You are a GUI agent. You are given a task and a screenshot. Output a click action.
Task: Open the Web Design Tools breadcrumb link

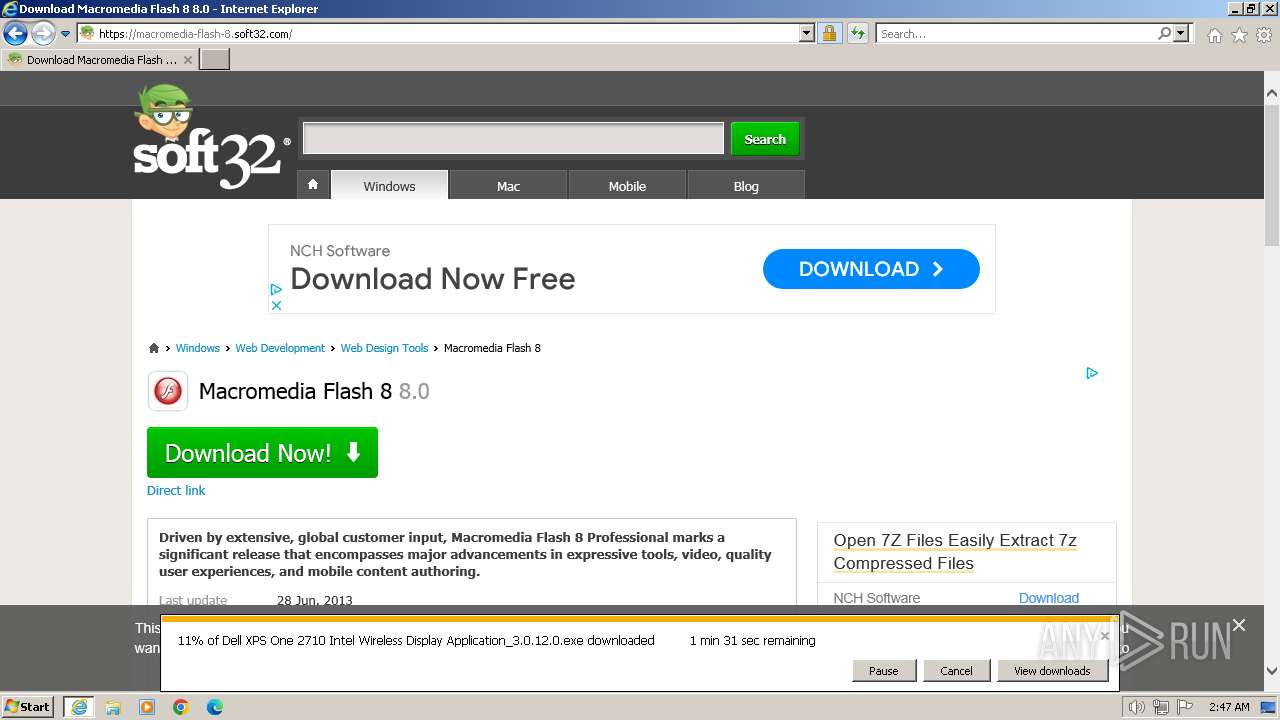click(384, 348)
